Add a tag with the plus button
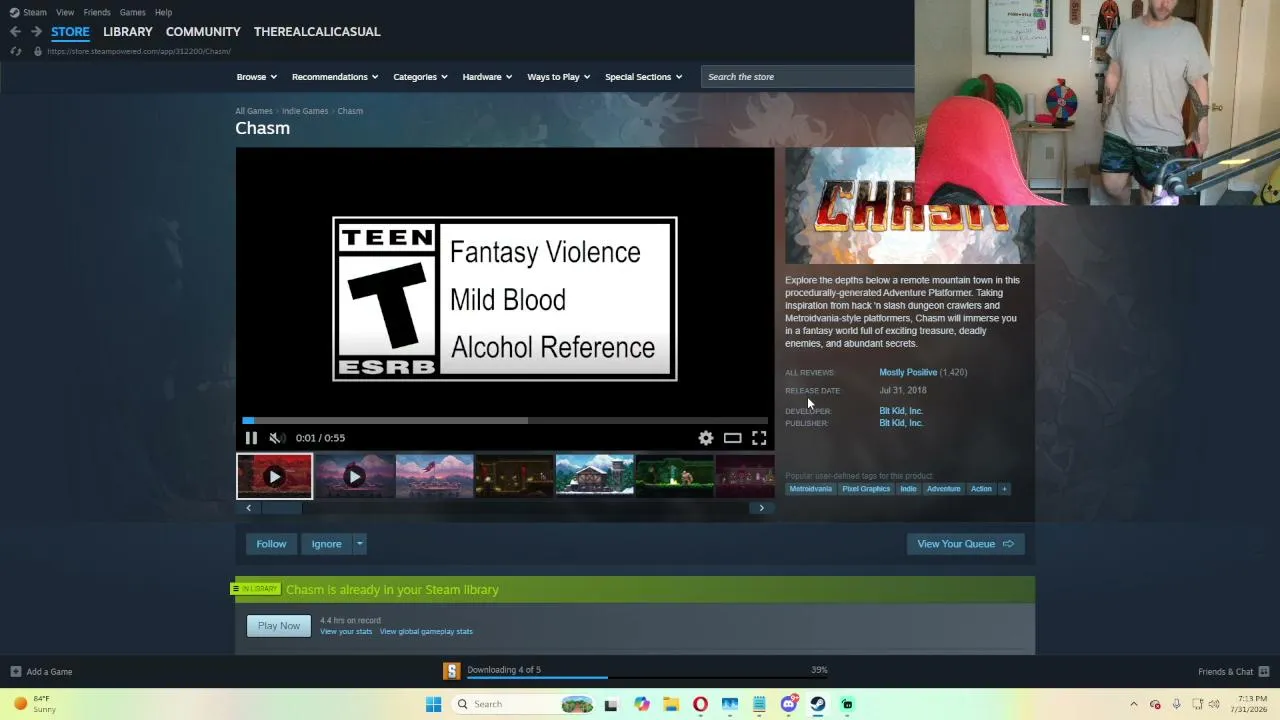 [1004, 489]
